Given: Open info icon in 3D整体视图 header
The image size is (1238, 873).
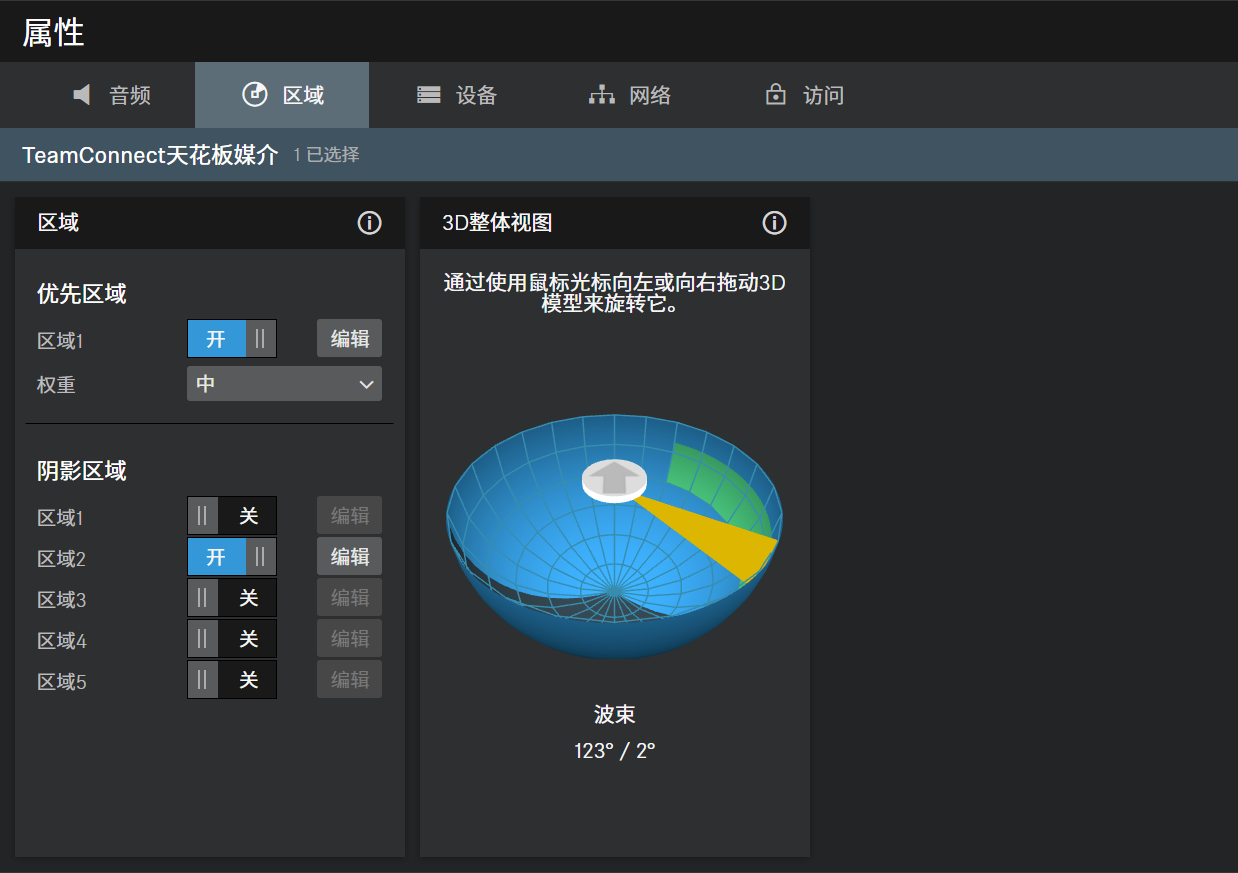Looking at the screenshot, I should pos(774,223).
